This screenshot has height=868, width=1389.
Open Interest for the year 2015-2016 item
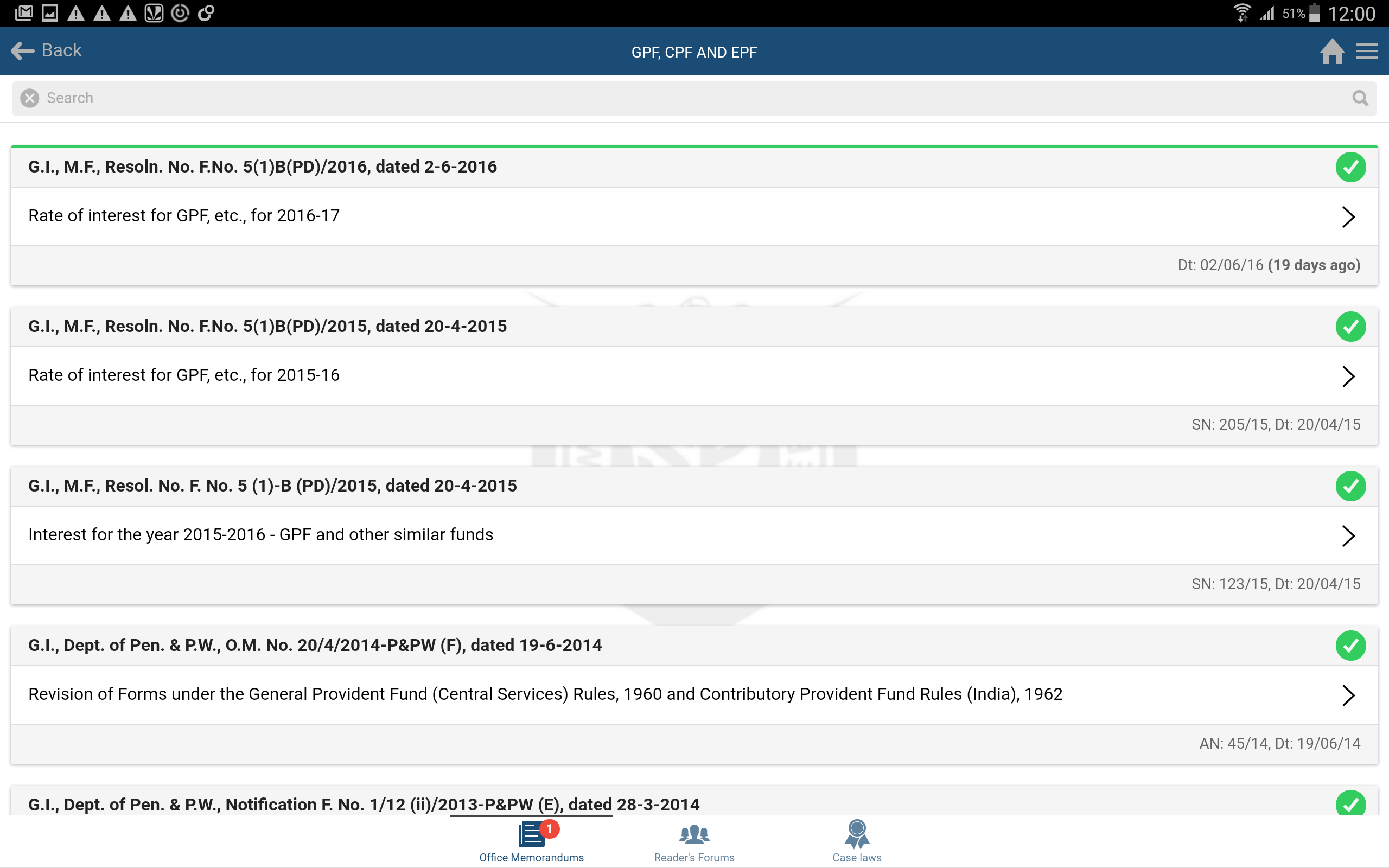point(694,535)
